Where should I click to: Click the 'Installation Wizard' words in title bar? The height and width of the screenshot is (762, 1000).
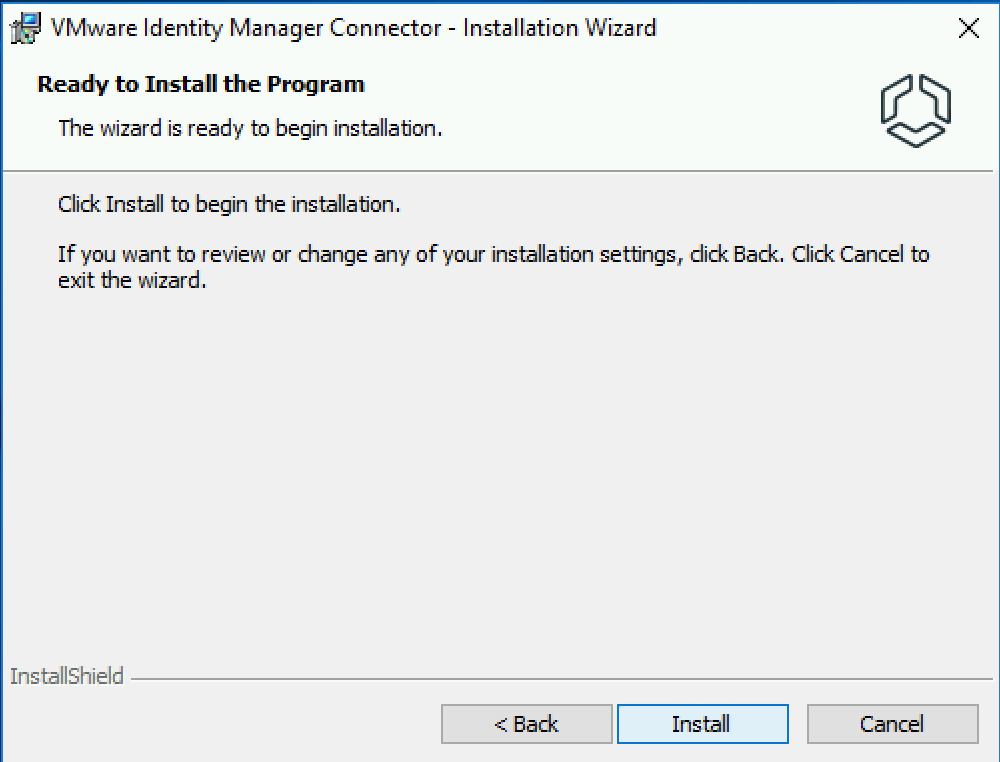(559, 28)
